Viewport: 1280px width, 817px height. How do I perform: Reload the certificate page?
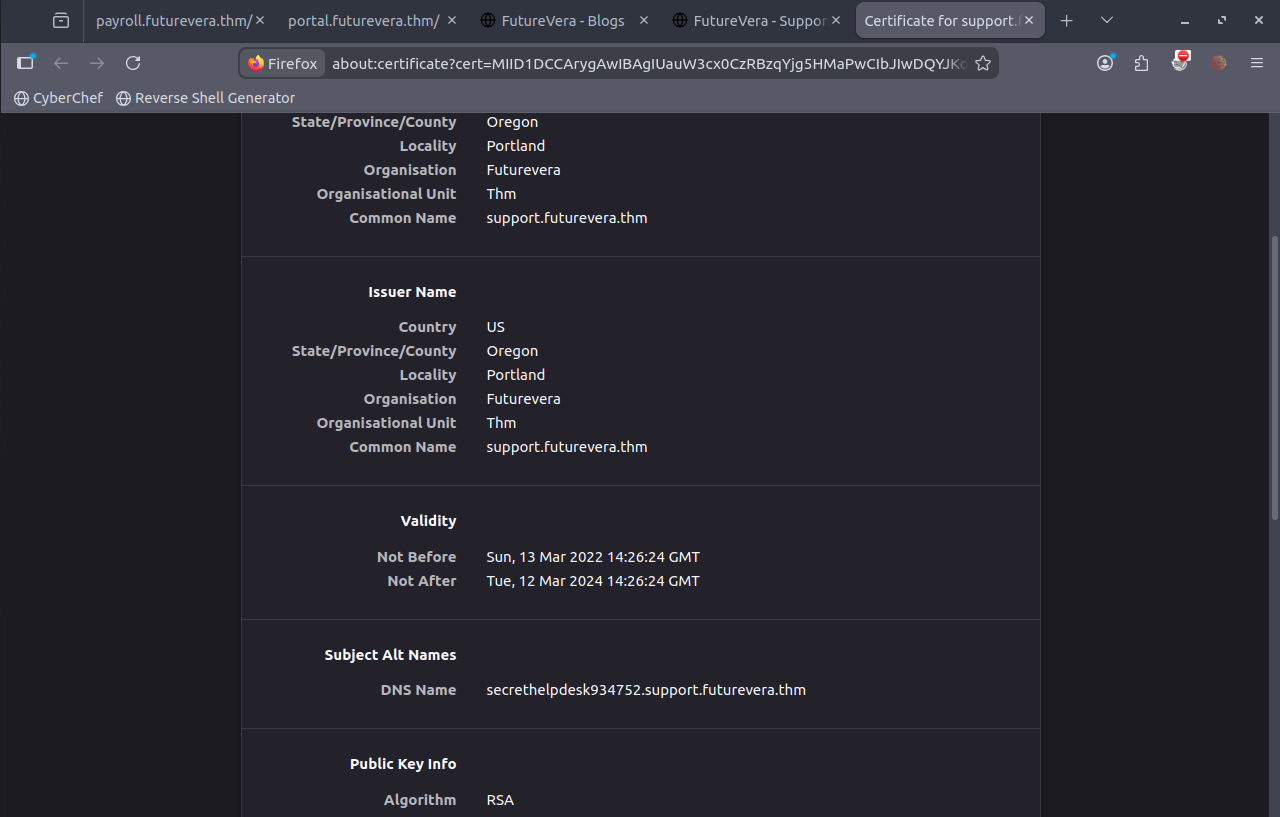click(x=133, y=63)
